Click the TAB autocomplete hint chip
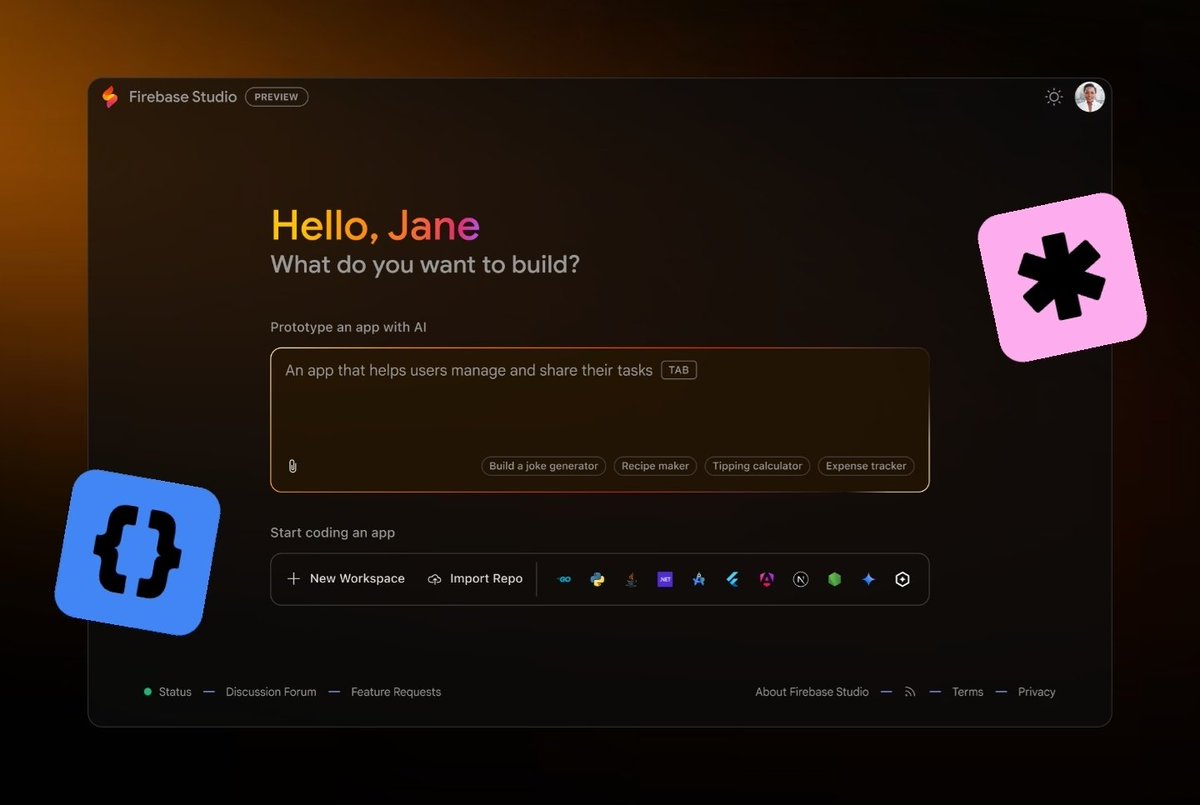 [679, 370]
